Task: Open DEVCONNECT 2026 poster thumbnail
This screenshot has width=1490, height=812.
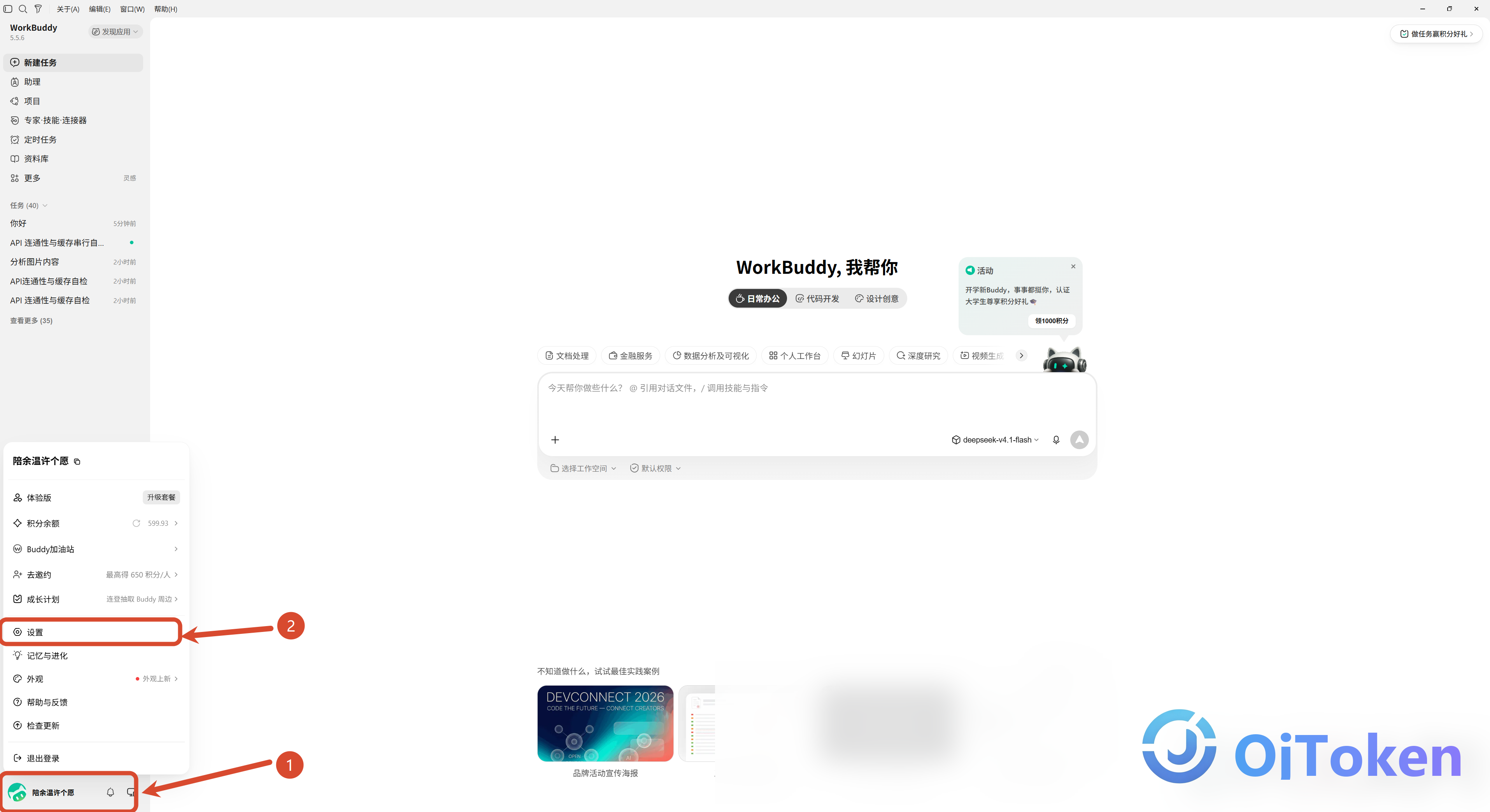Action: [x=605, y=723]
